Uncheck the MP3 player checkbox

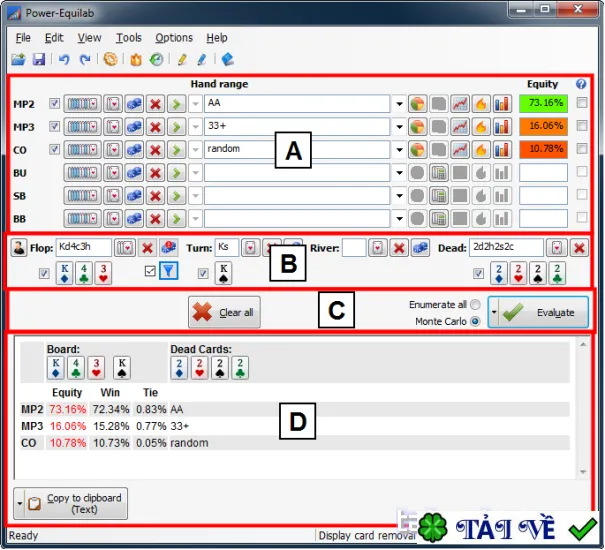click(x=54, y=126)
